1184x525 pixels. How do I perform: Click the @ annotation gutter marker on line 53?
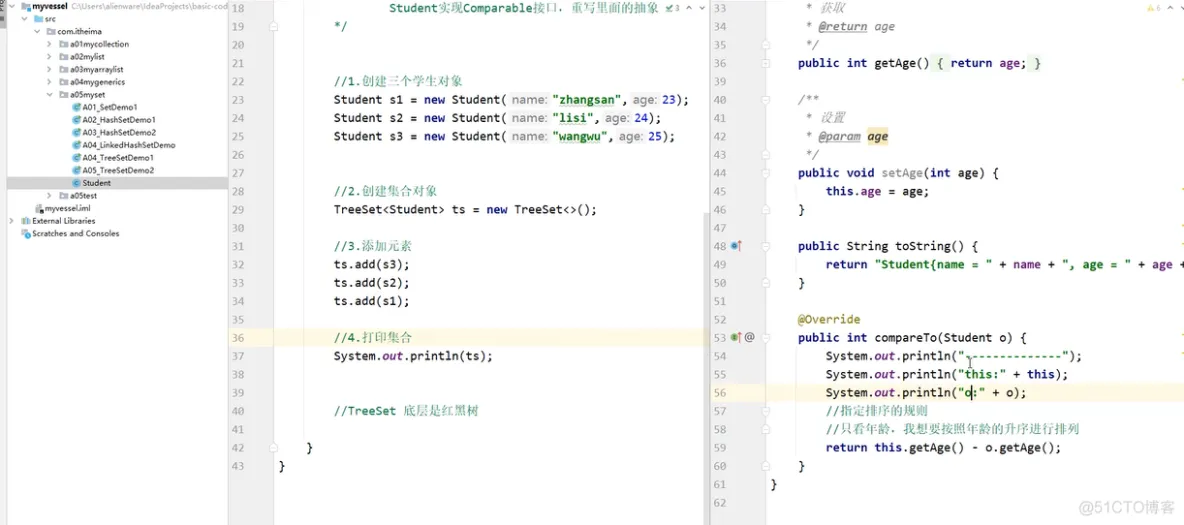[750, 338]
